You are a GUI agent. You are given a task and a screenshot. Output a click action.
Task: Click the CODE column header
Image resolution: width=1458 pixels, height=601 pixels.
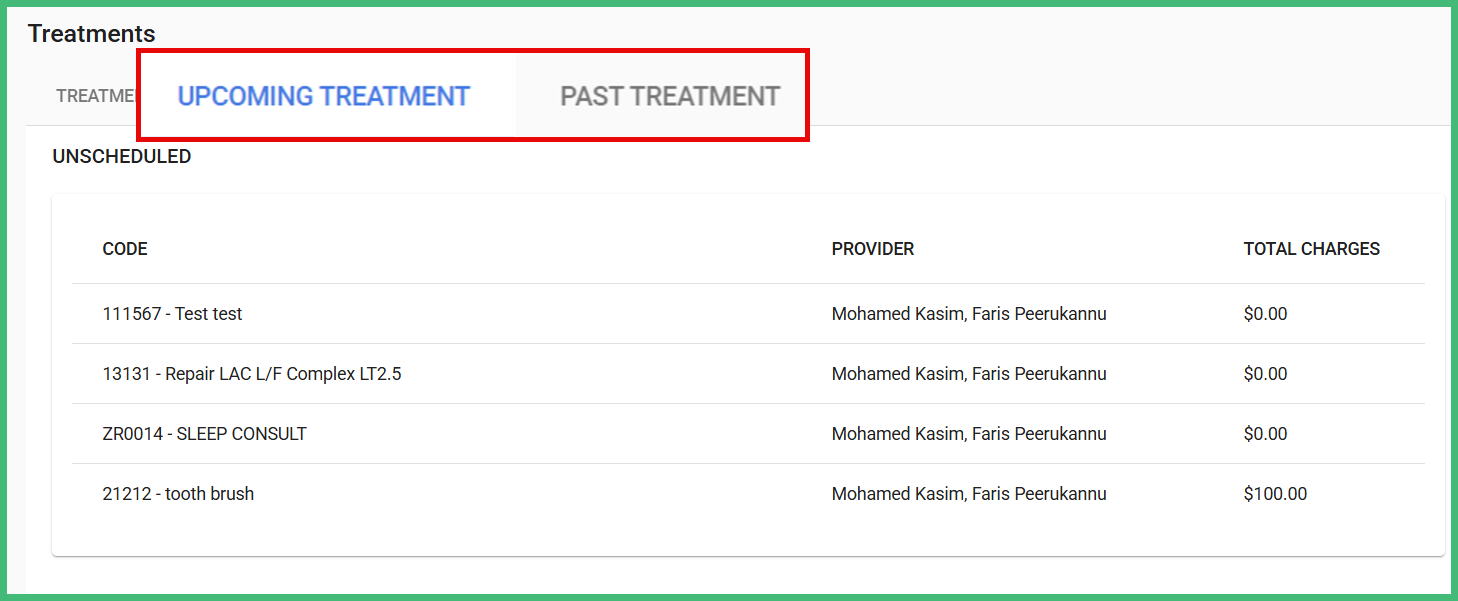(124, 248)
